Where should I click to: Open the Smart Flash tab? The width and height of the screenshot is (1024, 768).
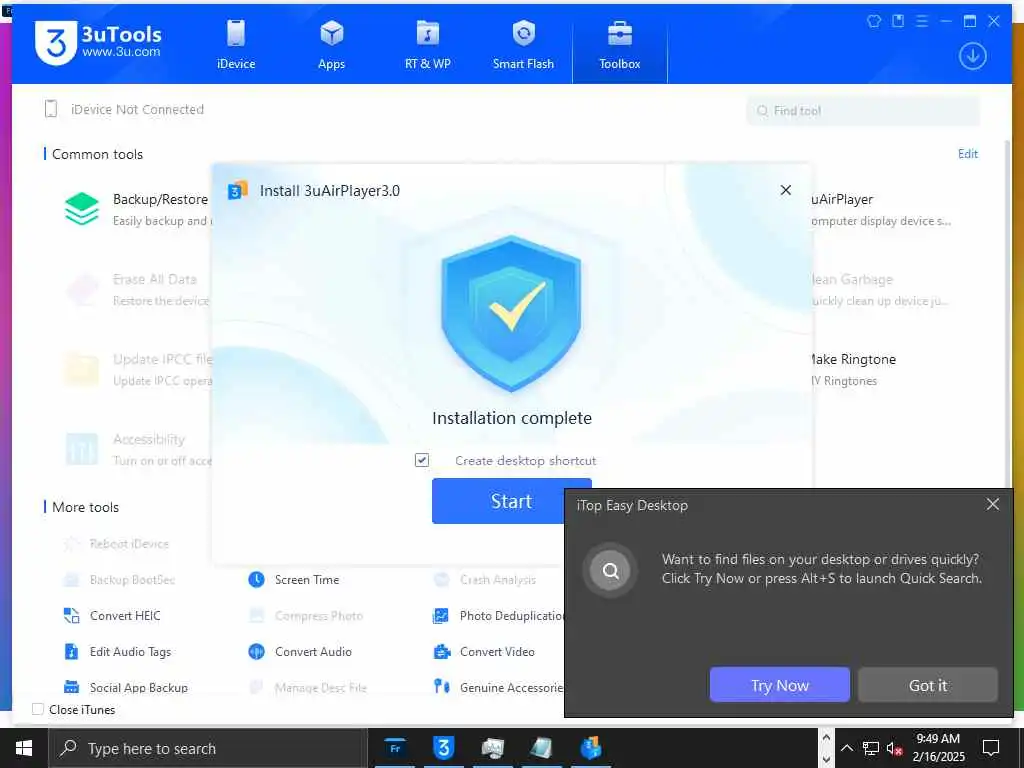(523, 44)
